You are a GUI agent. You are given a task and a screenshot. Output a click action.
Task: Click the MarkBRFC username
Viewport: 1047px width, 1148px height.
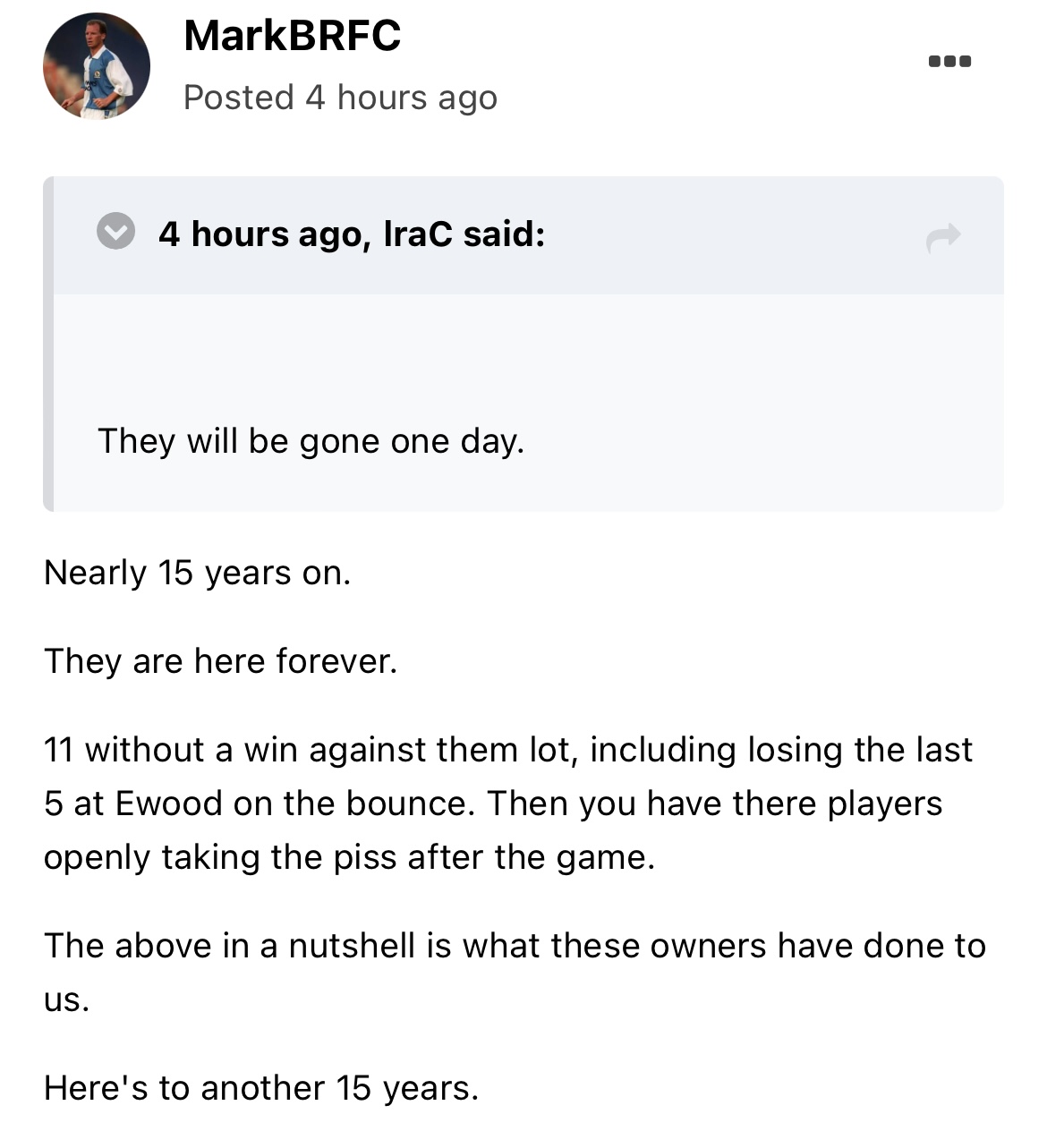(292, 37)
